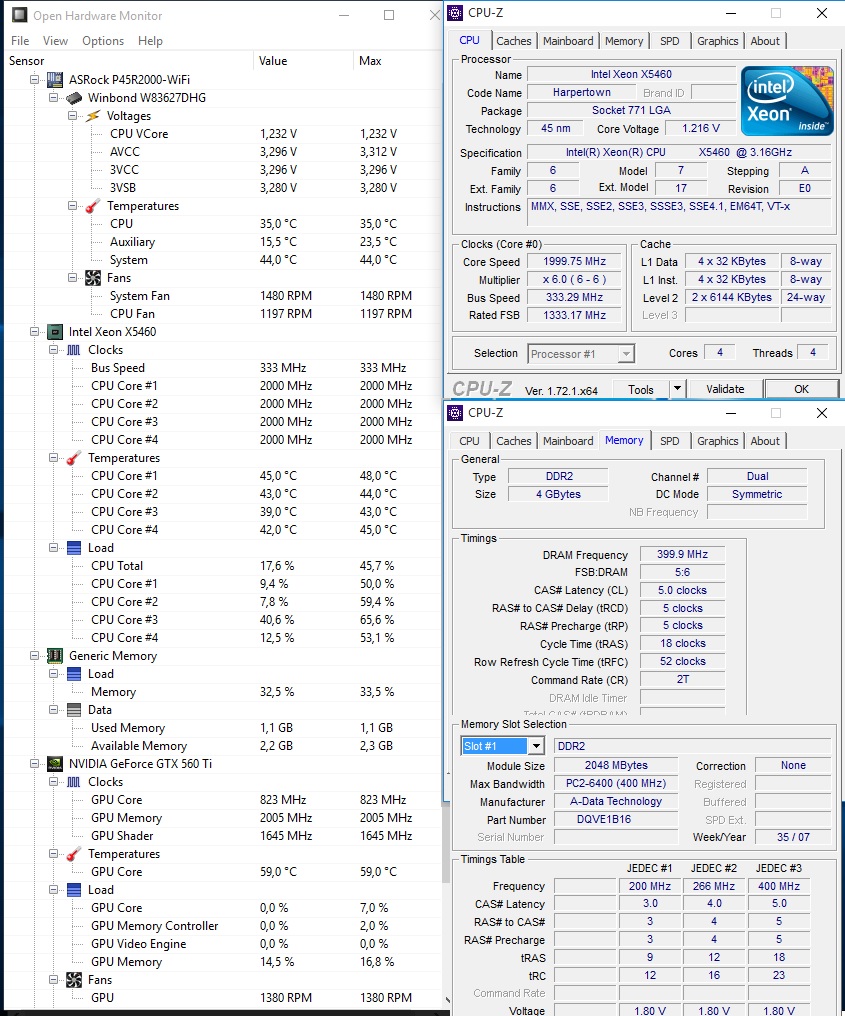Collapse the Voltages group
845x1016 pixels.
coord(72,116)
